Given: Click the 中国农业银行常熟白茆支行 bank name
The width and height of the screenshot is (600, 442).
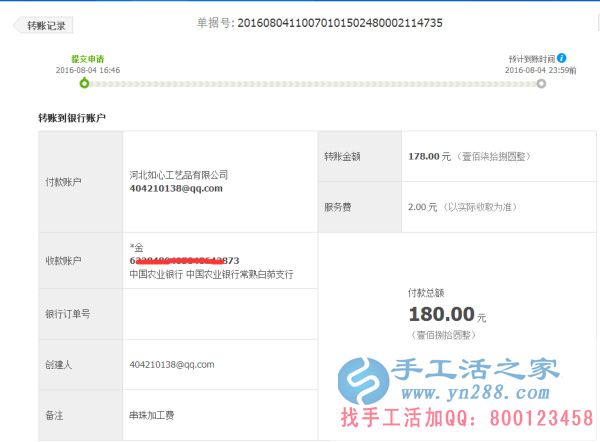Looking at the screenshot, I should click(211, 274).
